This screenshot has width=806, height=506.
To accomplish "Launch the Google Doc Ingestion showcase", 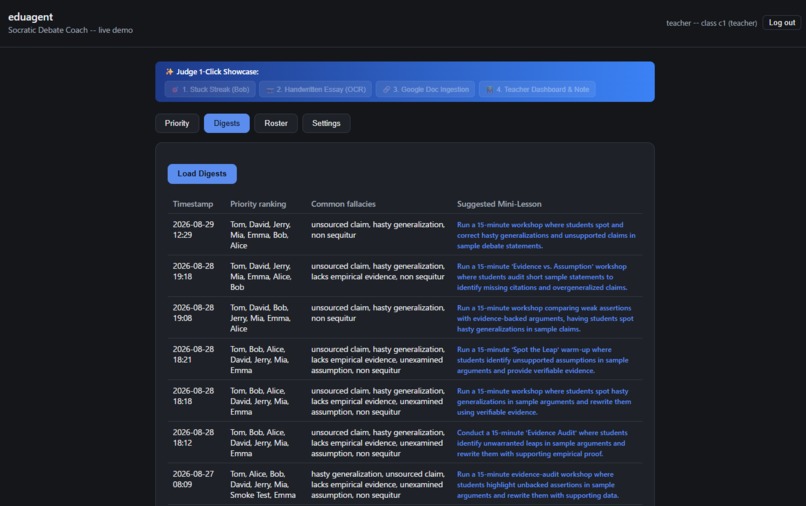I will pyautogui.click(x=426, y=89).
